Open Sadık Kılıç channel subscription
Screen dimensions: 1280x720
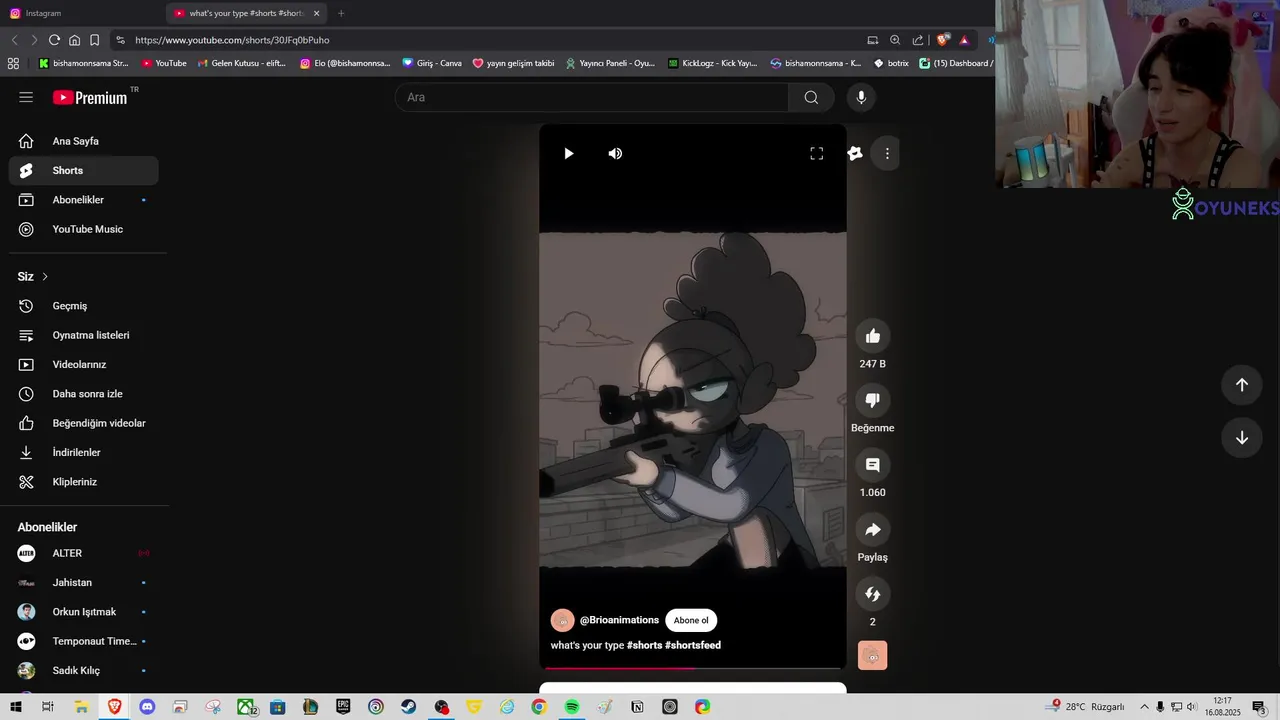click(x=84, y=670)
